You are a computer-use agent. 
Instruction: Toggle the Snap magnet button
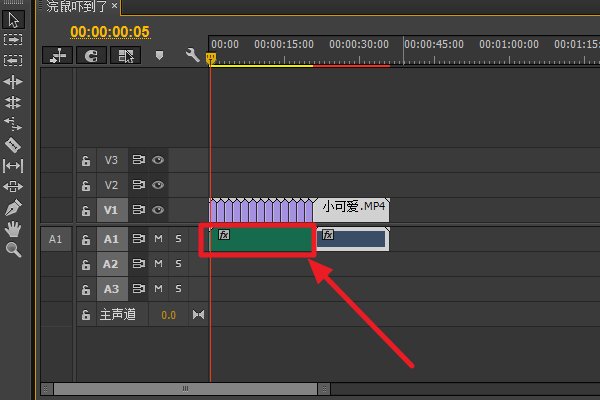coord(90,56)
